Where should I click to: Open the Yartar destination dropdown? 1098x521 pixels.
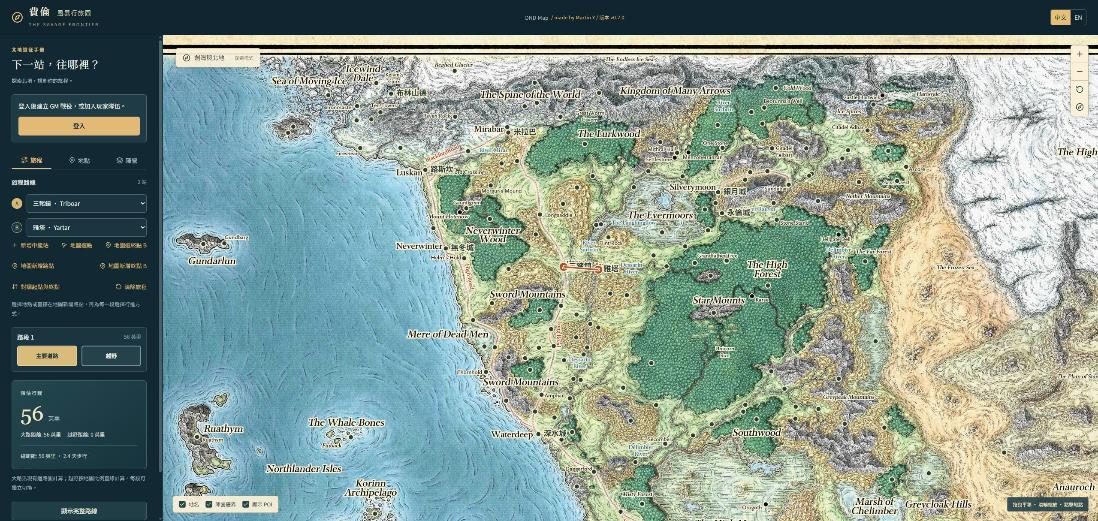86,228
